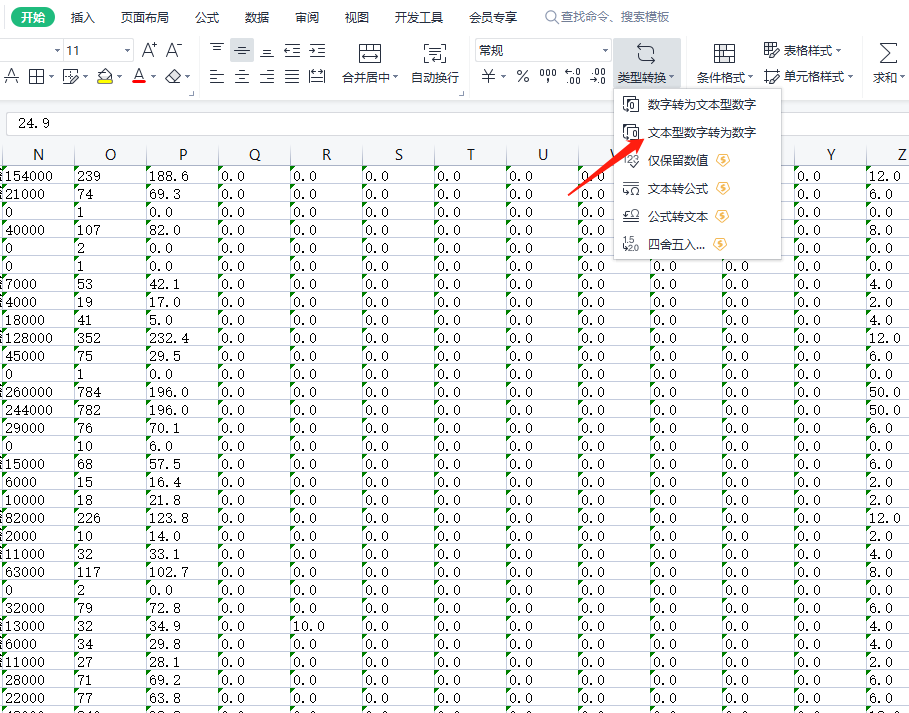Screen dimensions: 909x713
Task: Open the 视图 (View) tab
Action: click(x=357, y=17)
